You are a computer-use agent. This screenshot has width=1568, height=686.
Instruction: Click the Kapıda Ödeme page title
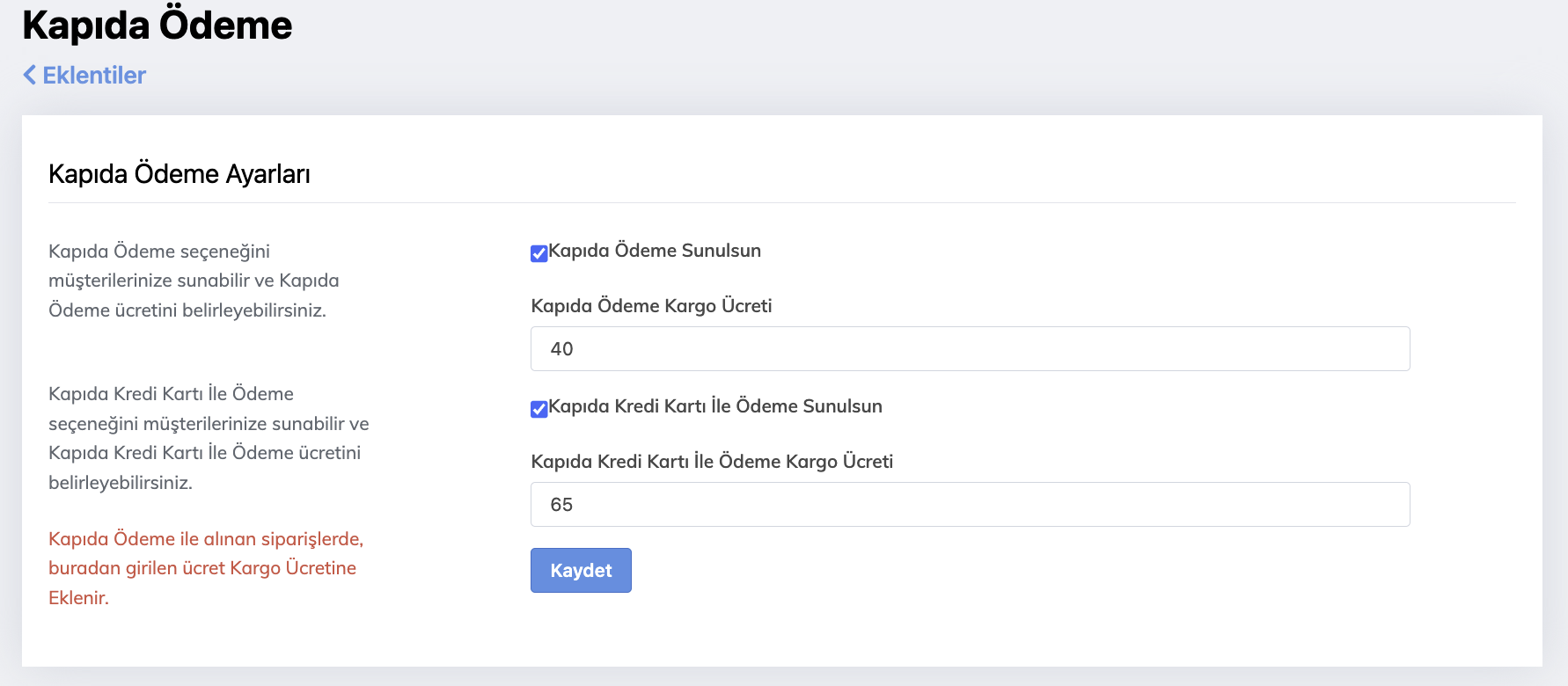tap(157, 26)
